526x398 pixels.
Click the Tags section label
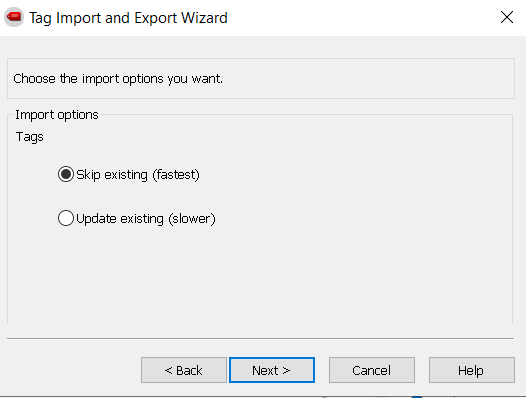tap(30, 137)
